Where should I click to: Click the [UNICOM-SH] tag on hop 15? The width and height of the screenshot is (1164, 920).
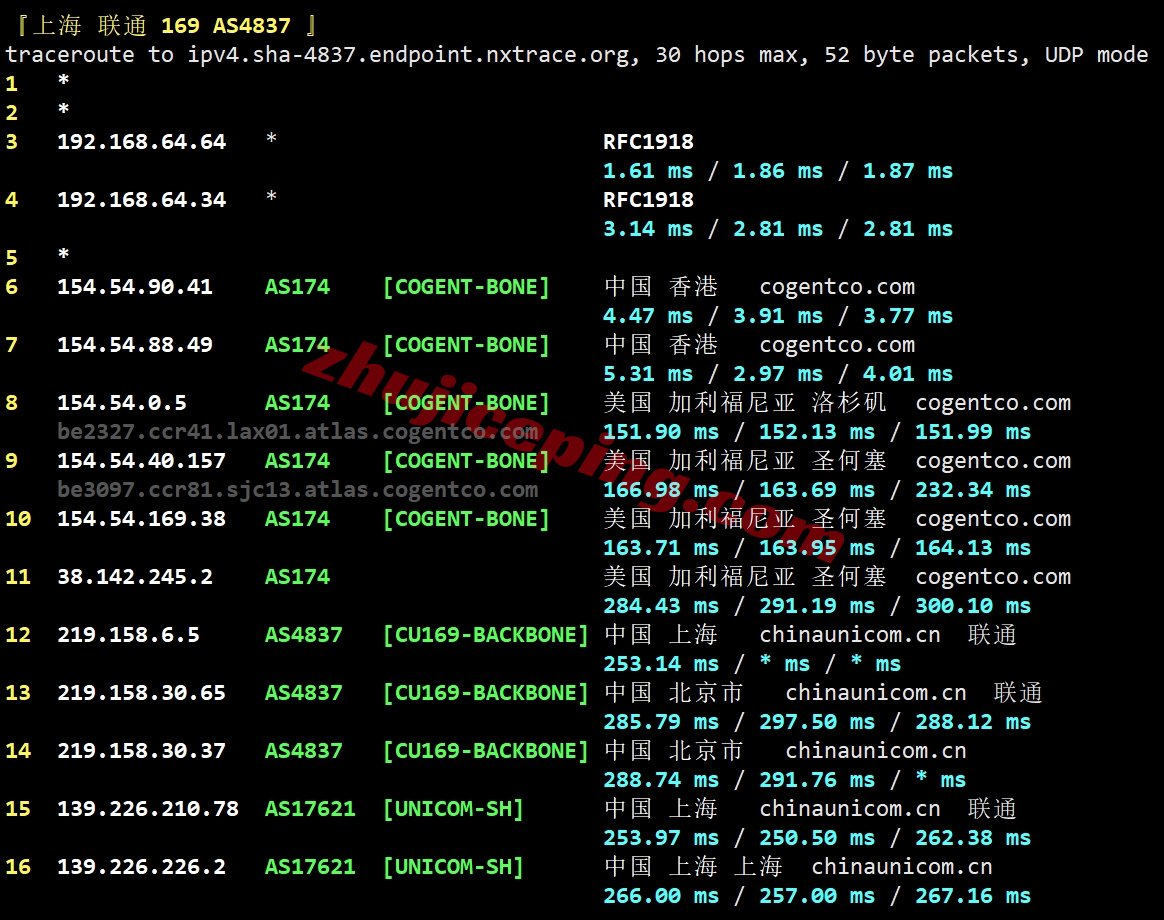tap(453, 808)
